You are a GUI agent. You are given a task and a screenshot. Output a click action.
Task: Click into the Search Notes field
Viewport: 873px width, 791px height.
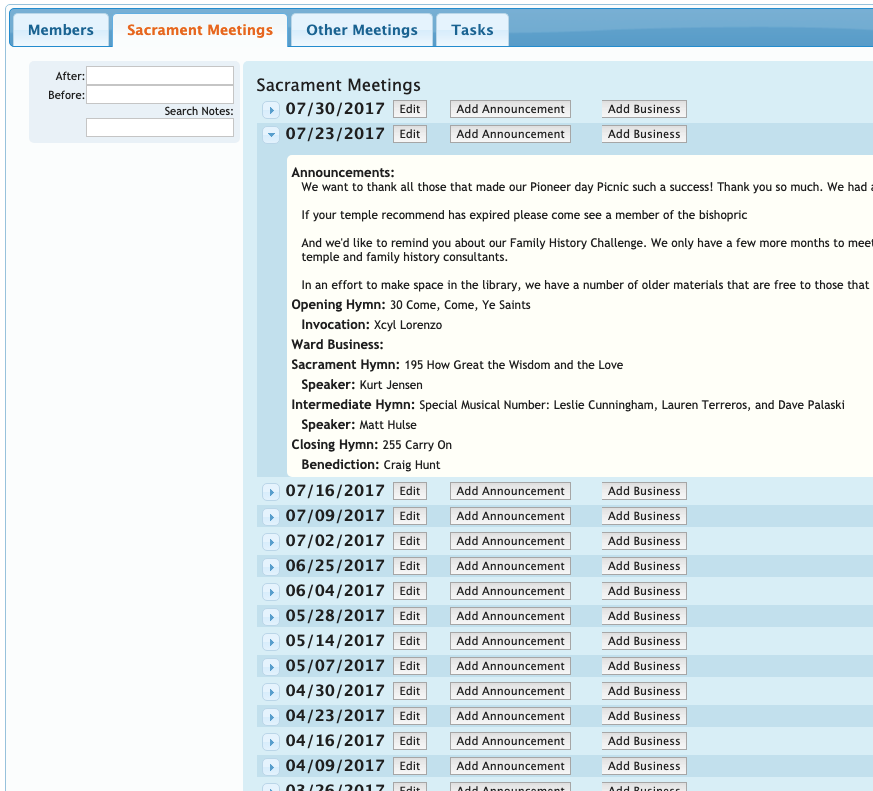160,127
